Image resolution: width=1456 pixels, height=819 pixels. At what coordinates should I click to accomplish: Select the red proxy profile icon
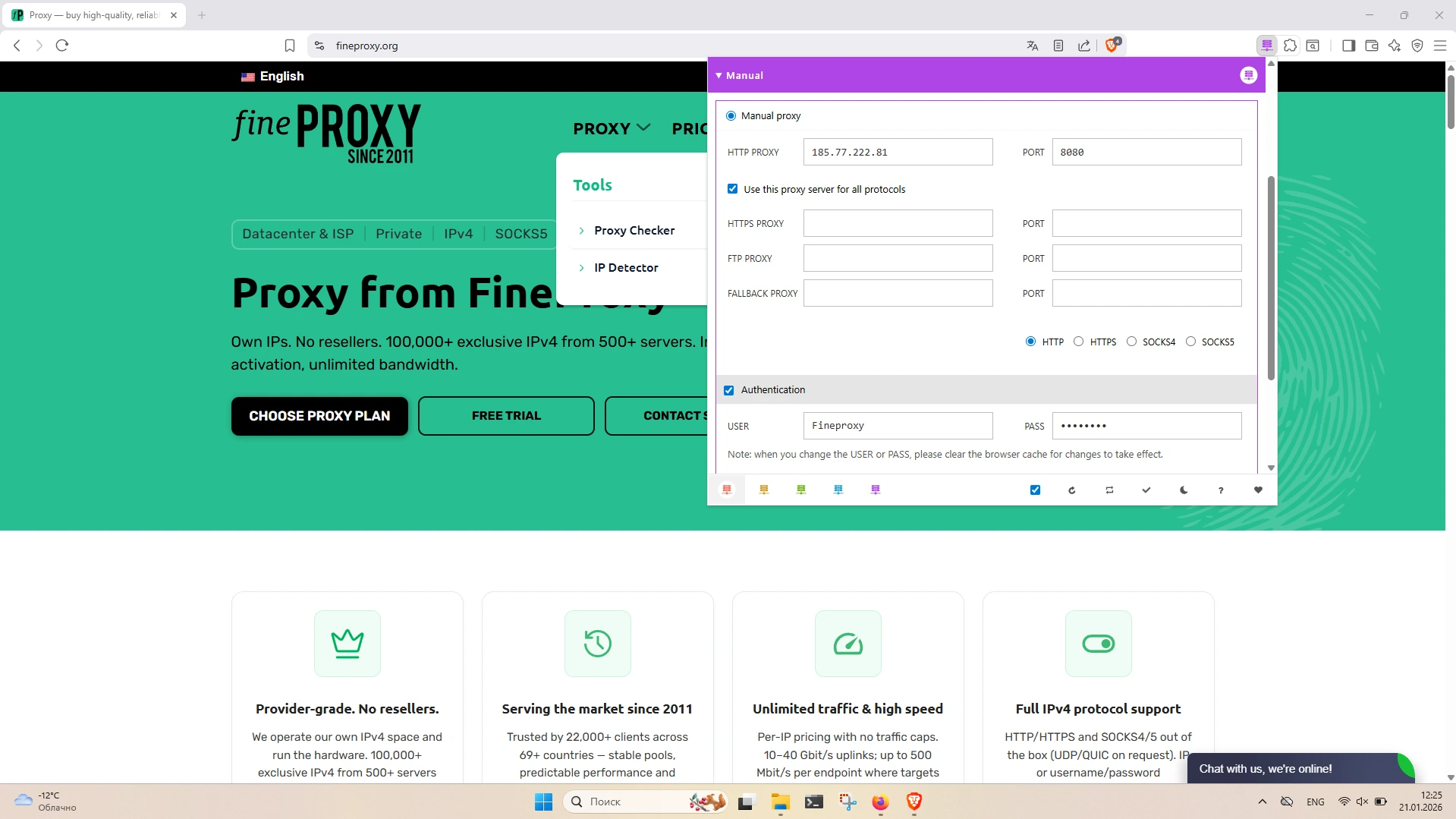click(727, 490)
